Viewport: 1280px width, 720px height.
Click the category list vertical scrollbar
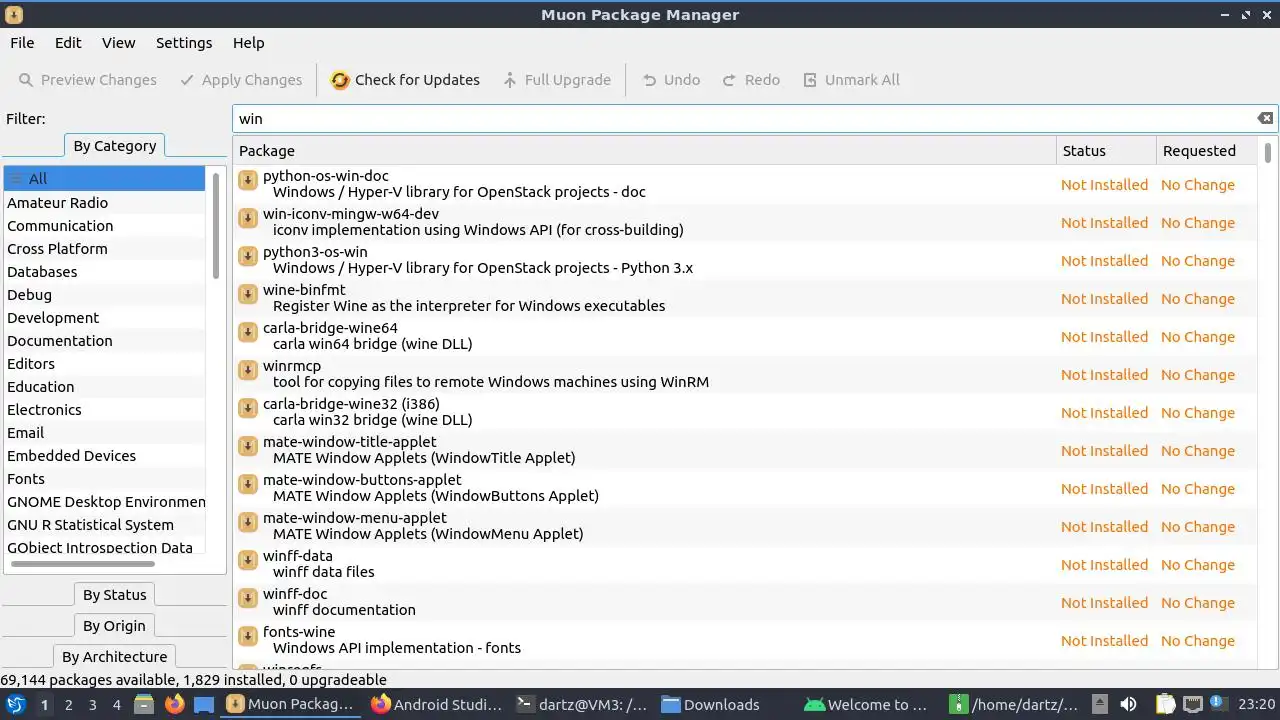click(x=216, y=225)
